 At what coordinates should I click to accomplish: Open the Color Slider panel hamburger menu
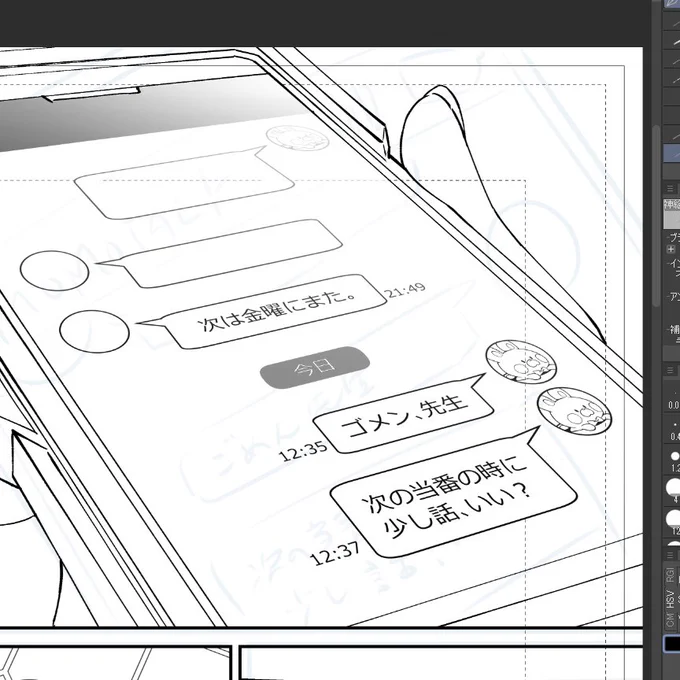[x=670, y=556]
